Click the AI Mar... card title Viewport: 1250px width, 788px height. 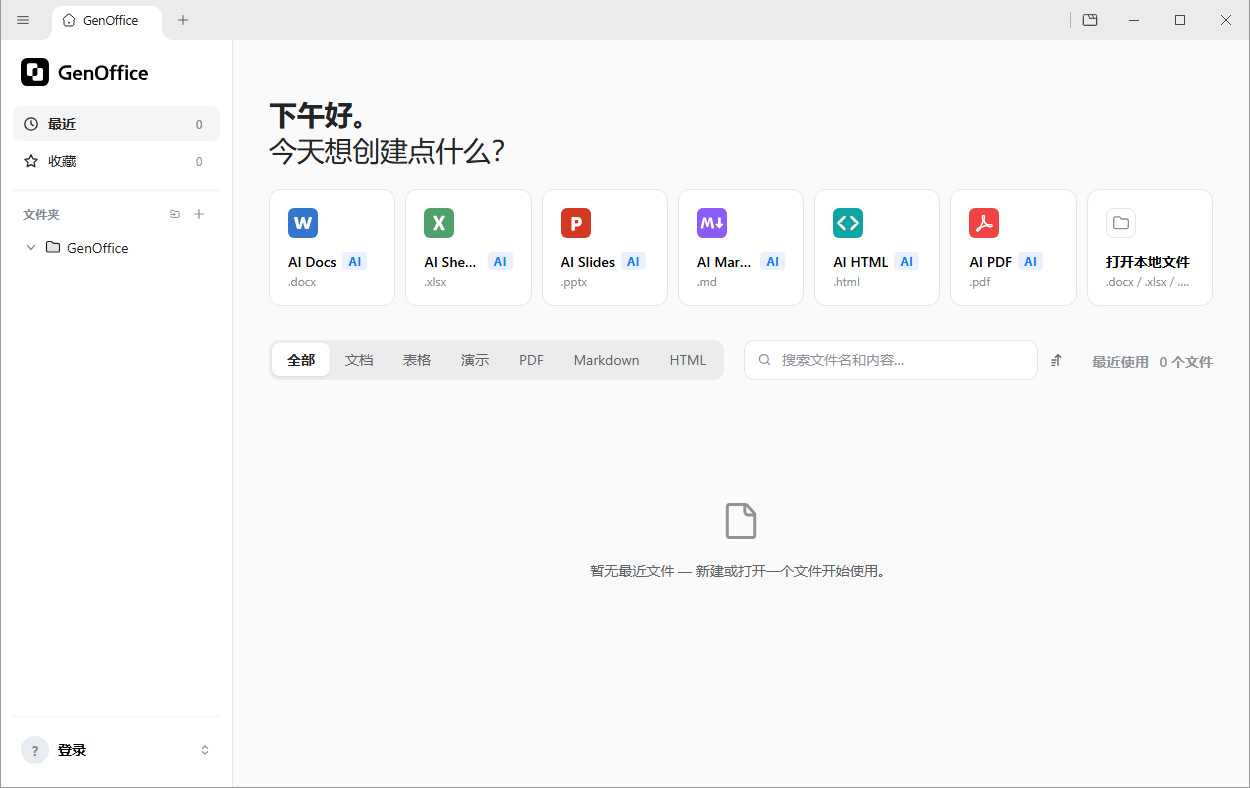[724, 262]
